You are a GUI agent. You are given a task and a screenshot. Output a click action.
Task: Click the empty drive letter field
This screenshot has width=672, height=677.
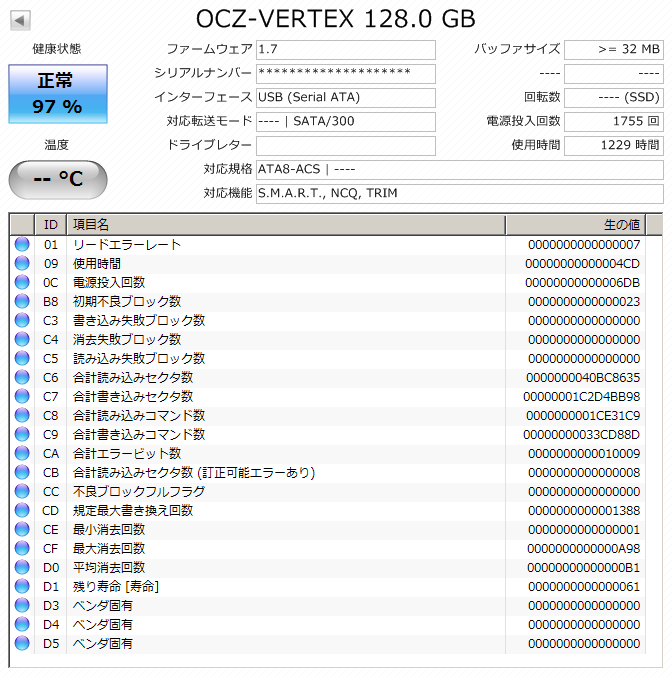[346, 146]
